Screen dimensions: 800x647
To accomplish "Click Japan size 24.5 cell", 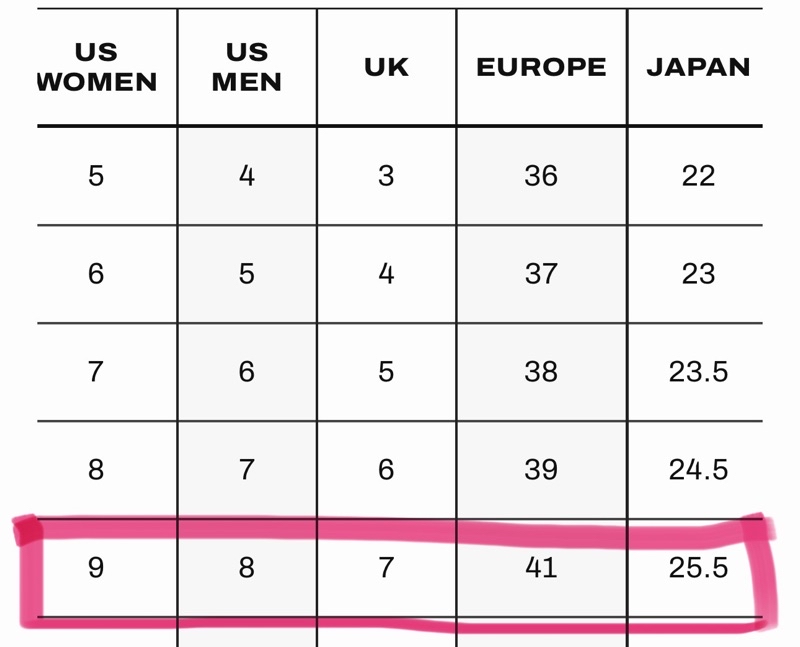I will click(698, 469).
